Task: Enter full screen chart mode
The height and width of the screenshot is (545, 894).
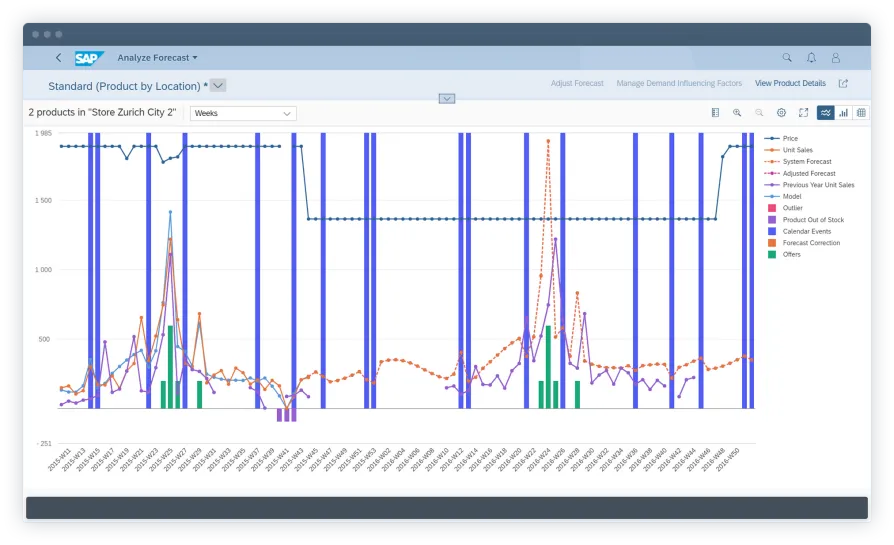Action: 803,113
